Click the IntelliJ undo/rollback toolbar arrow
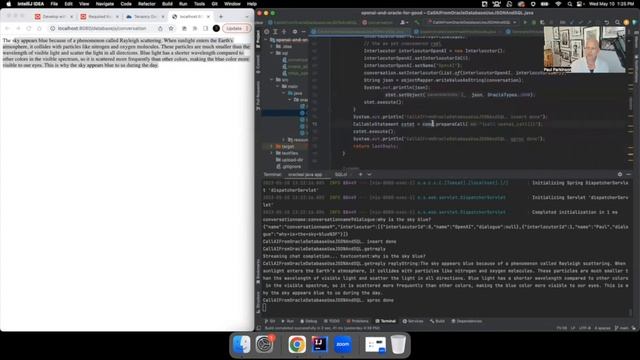 607,22
